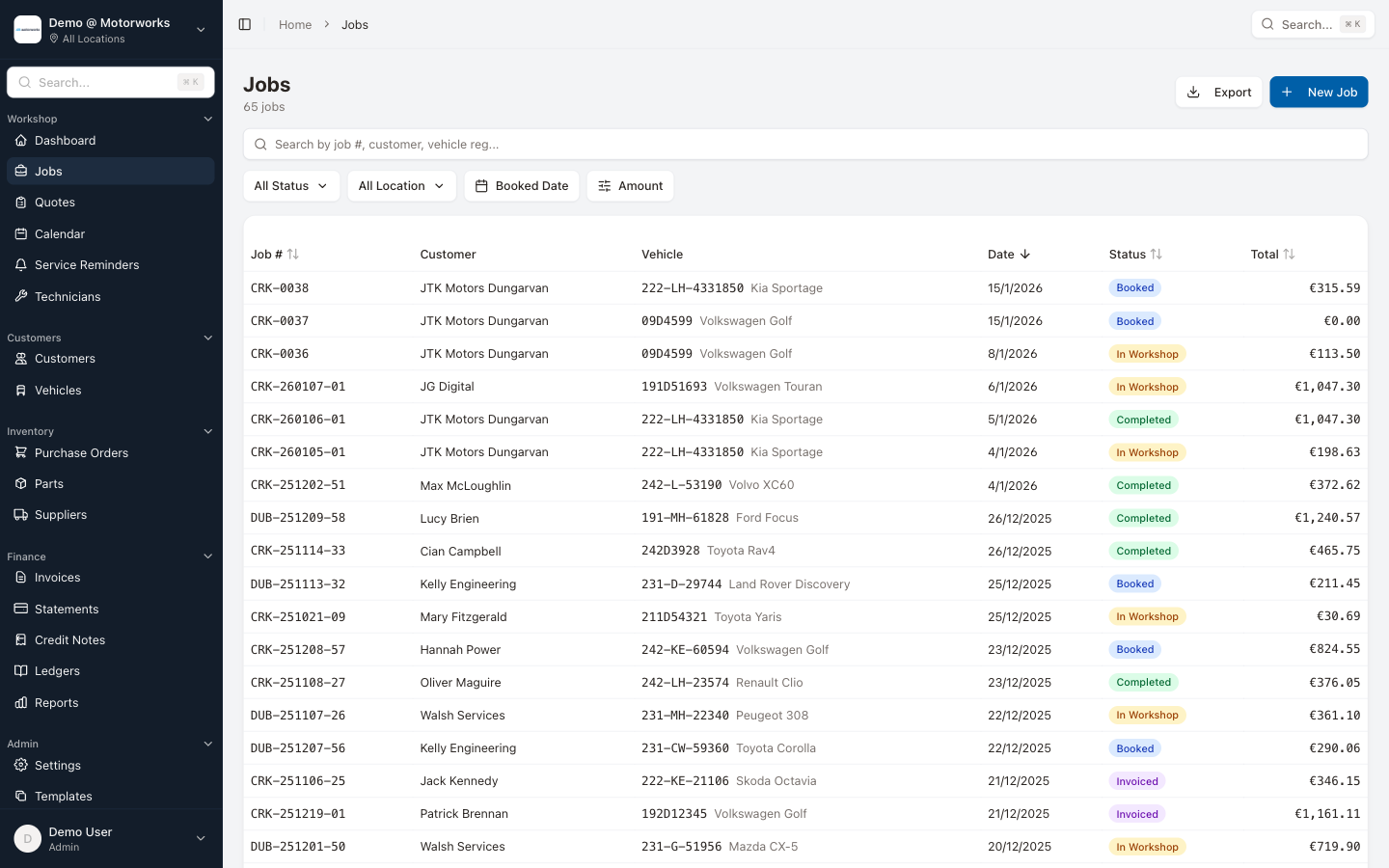Open the Invoices page
This screenshot has height=868, width=1389.
tap(58, 577)
